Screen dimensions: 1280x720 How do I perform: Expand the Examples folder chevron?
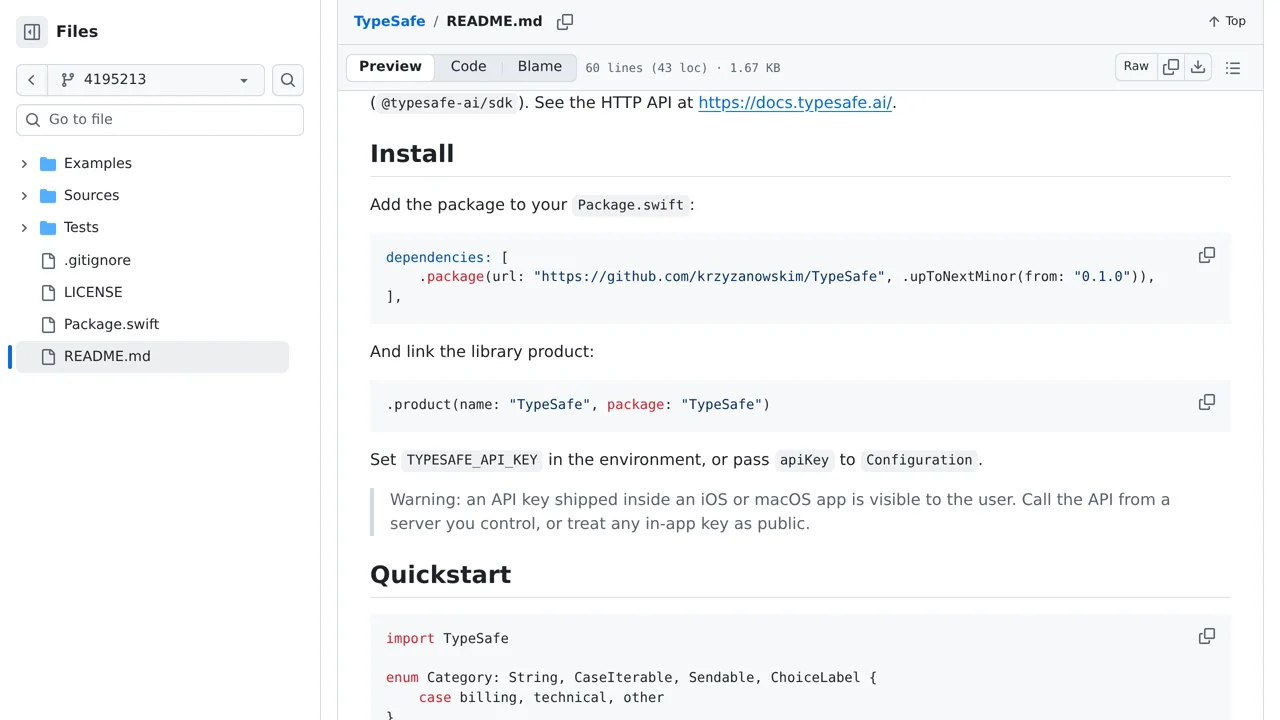point(24,163)
